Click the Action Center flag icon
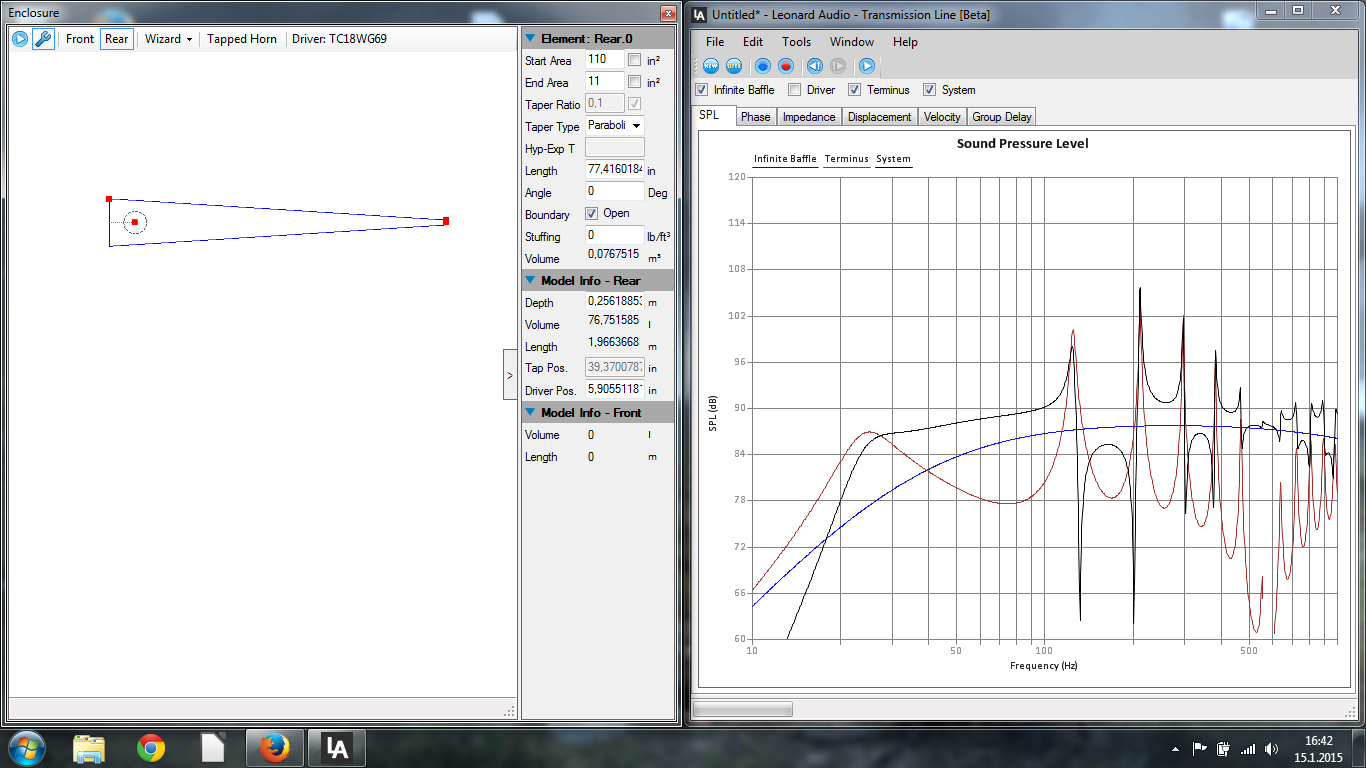Image resolution: width=1366 pixels, height=768 pixels. pyautogui.click(x=1199, y=748)
